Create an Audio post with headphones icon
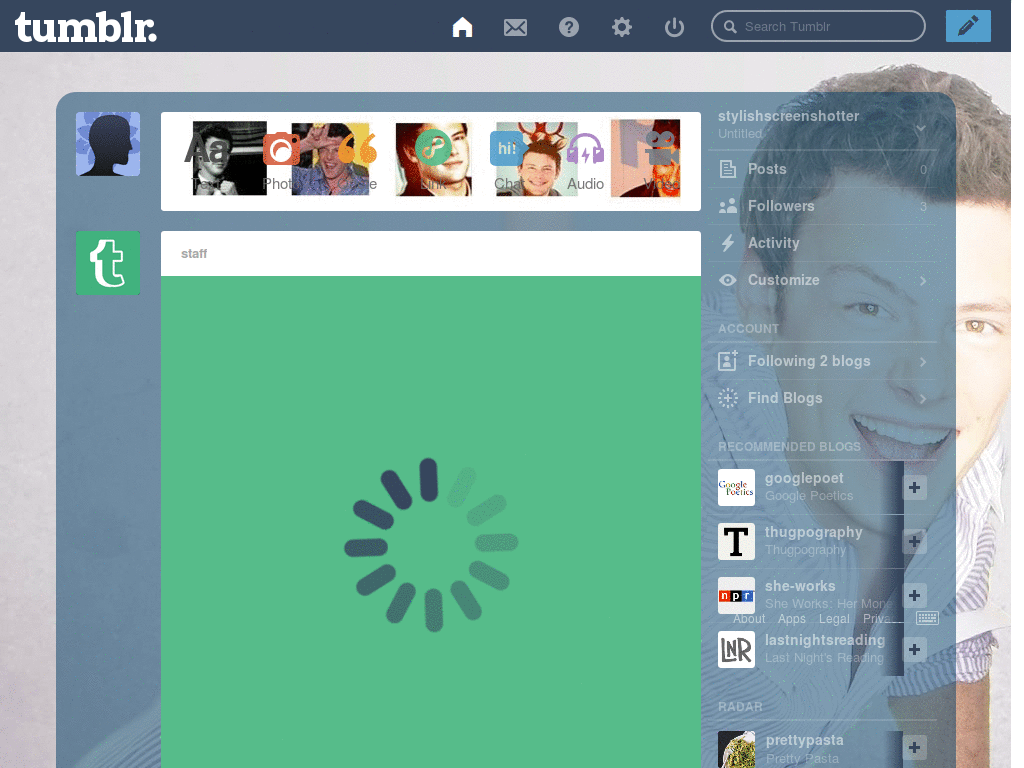This screenshot has width=1024, height=768. 585,161
